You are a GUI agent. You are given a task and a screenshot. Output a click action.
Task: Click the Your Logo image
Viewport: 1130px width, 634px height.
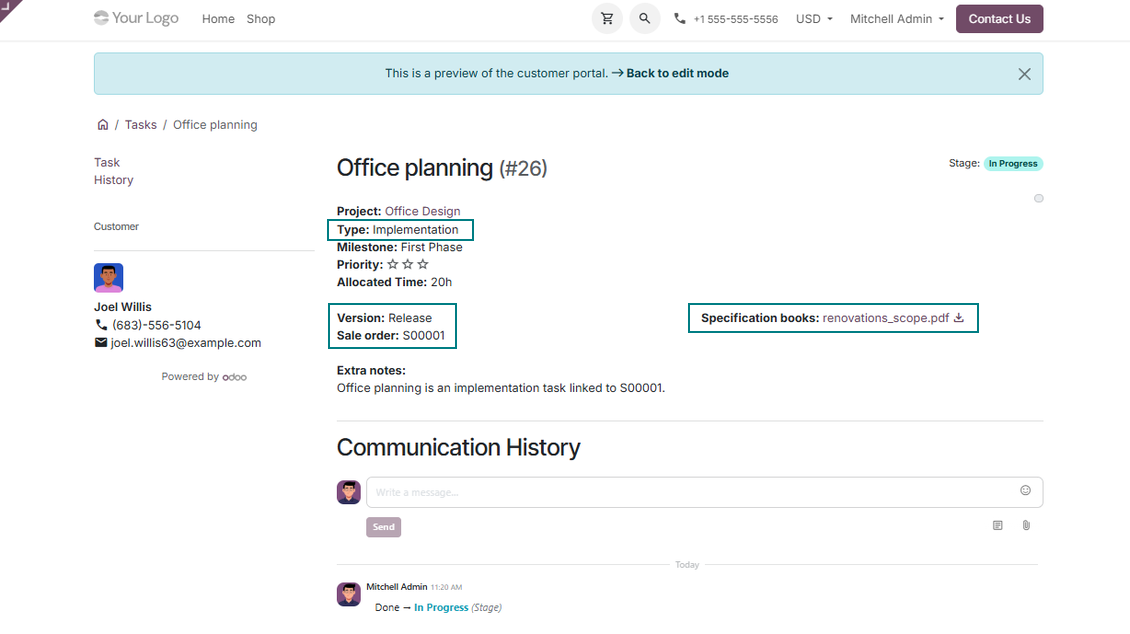coord(136,18)
